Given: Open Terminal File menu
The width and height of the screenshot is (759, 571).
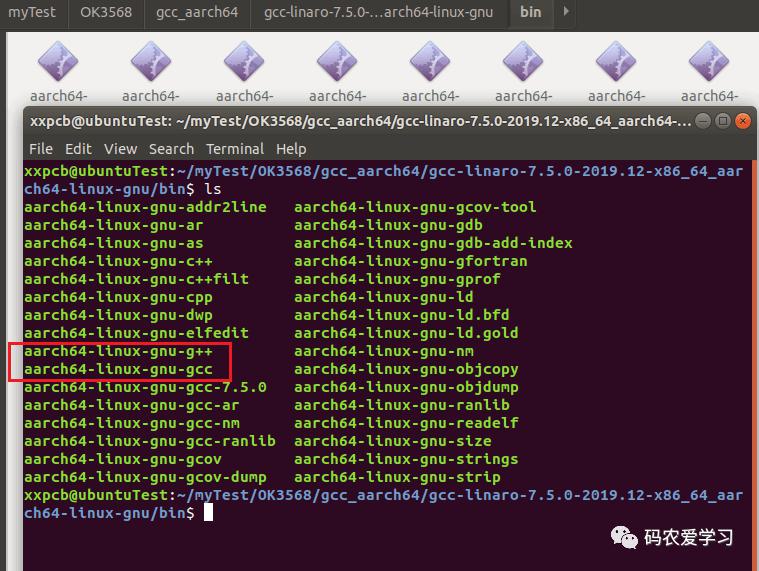Looking at the screenshot, I should [x=41, y=149].
